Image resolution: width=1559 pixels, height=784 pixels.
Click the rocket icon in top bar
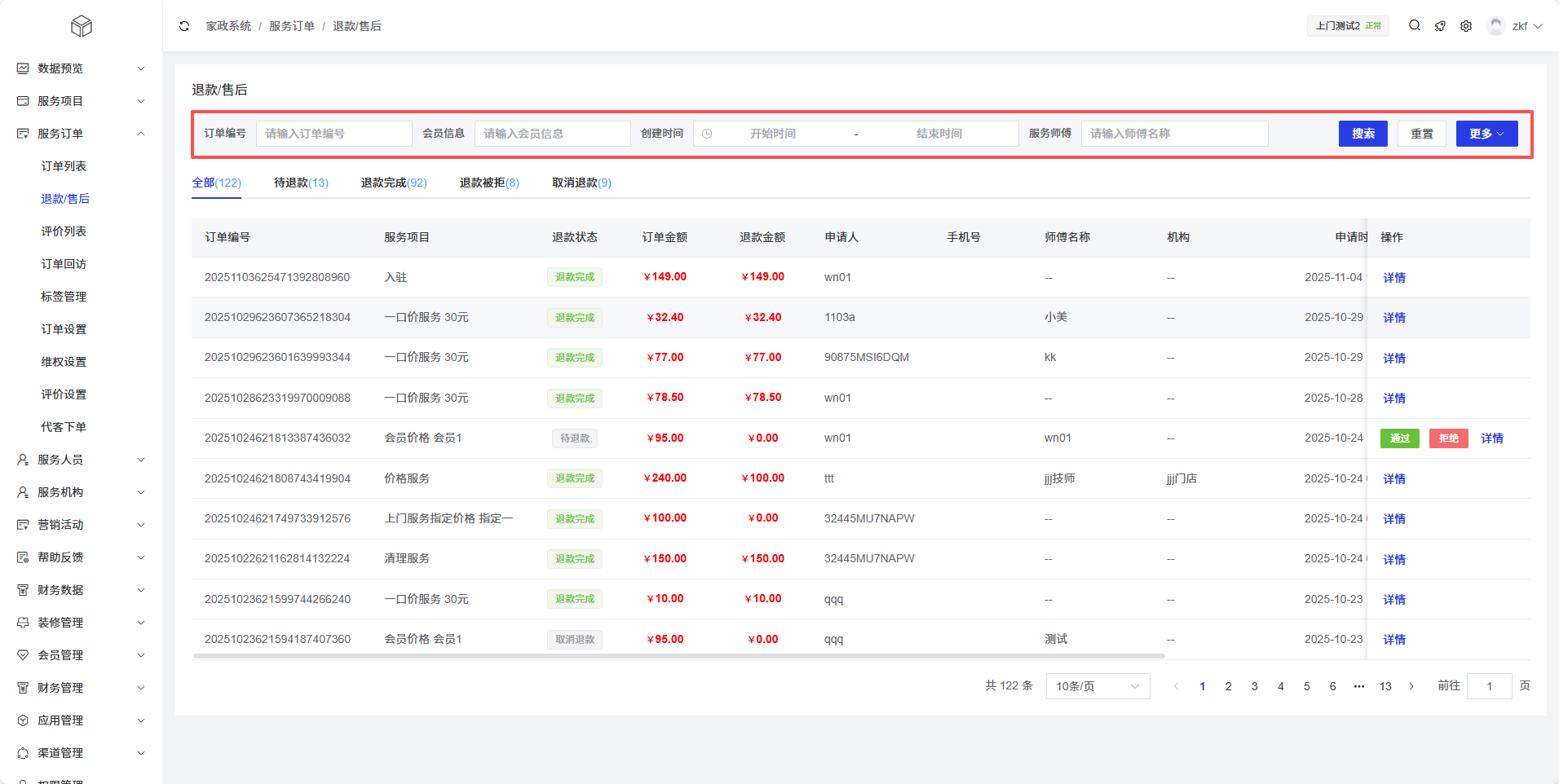coord(1440,26)
